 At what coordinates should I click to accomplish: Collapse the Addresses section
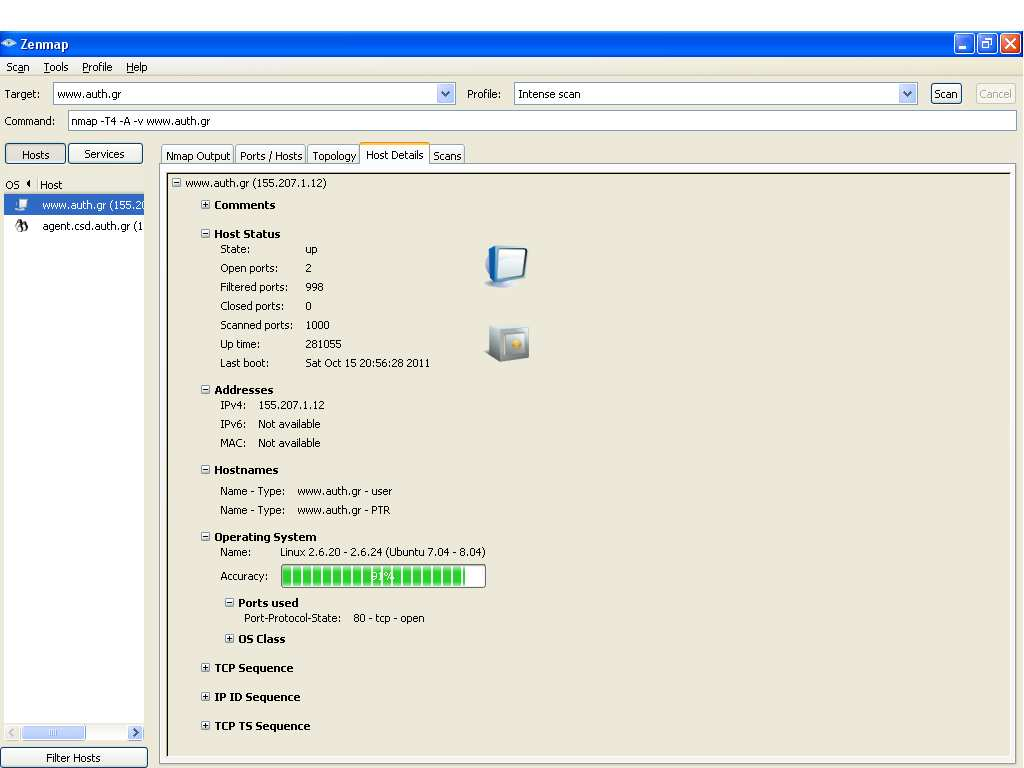(x=205, y=389)
